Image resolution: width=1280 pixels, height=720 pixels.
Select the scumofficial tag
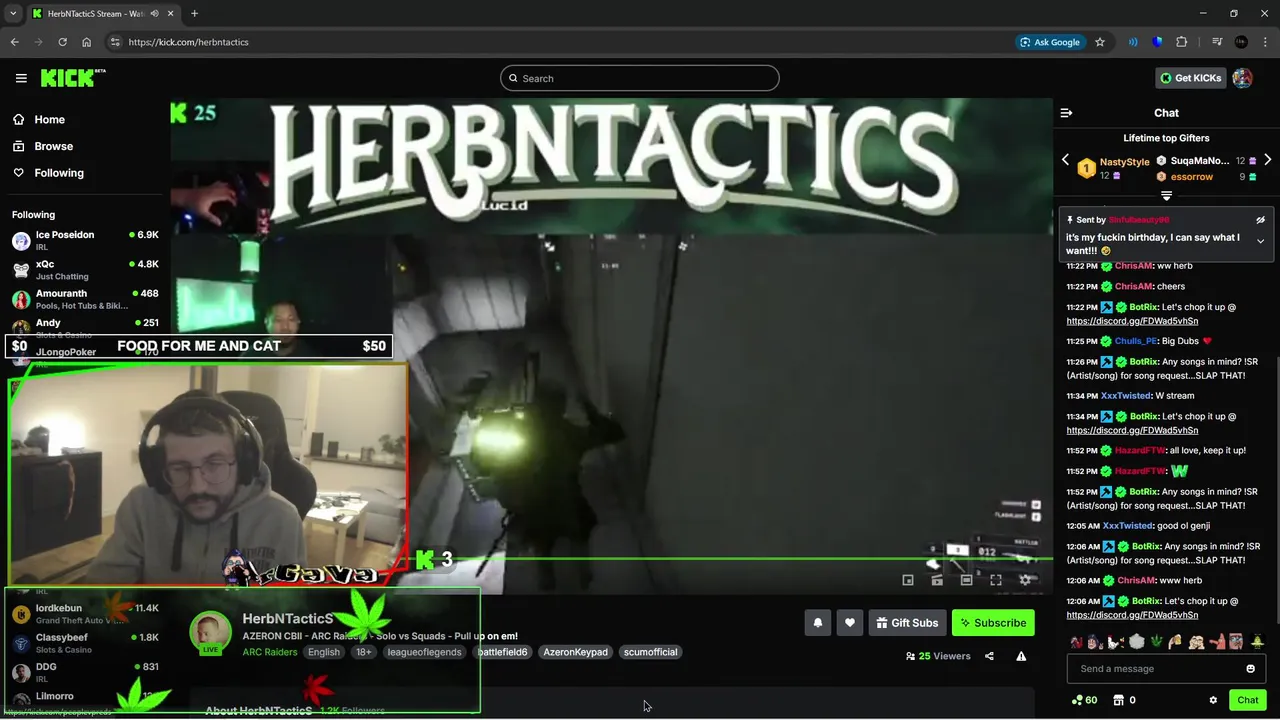click(650, 652)
